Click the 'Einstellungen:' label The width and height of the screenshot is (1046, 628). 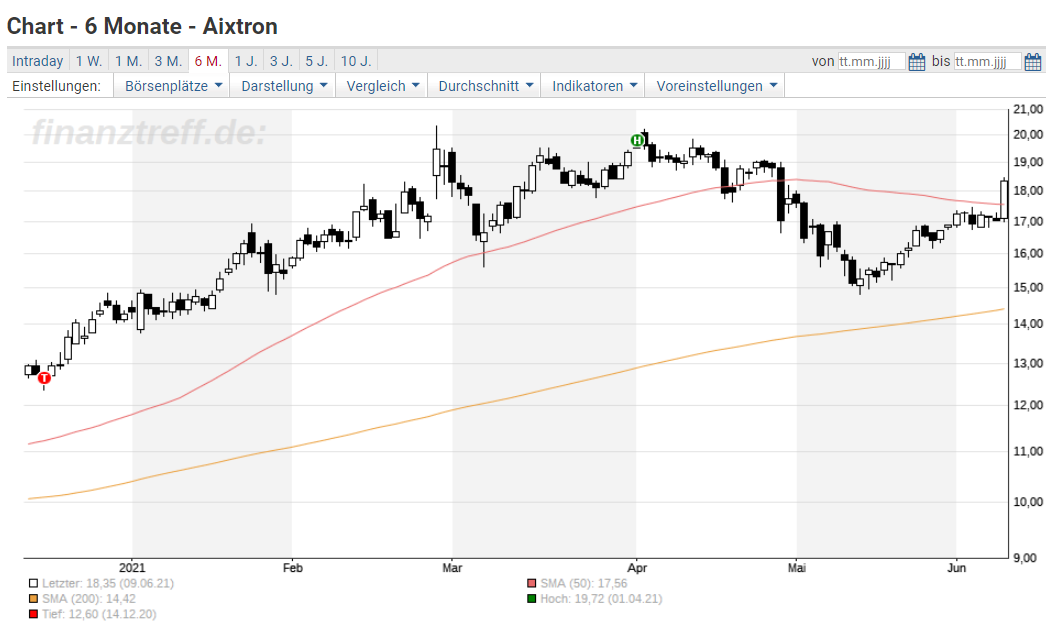tap(57, 86)
